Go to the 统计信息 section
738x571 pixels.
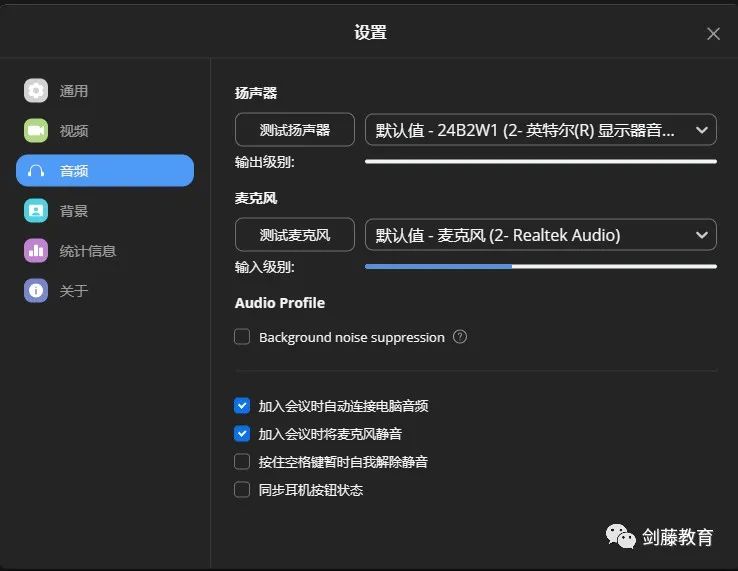[105, 250]
